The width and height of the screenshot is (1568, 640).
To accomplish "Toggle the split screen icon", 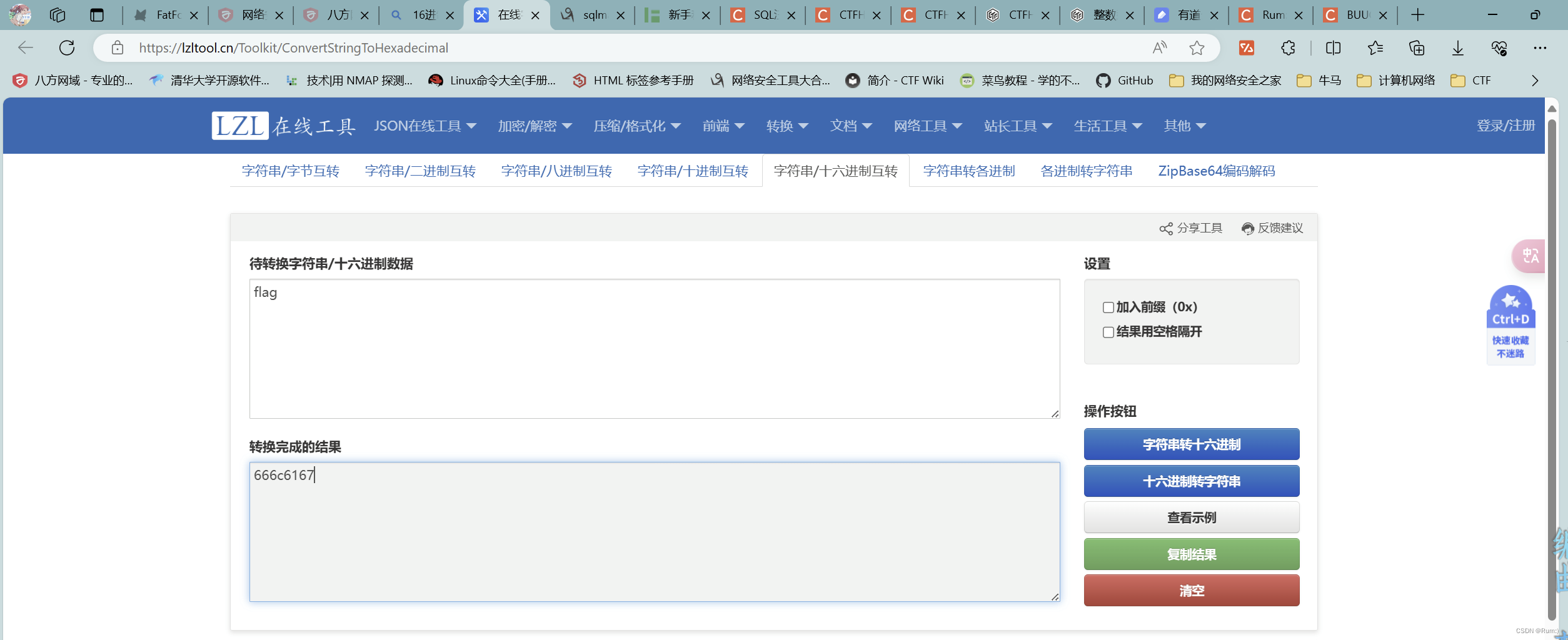I will point(1333,47).
